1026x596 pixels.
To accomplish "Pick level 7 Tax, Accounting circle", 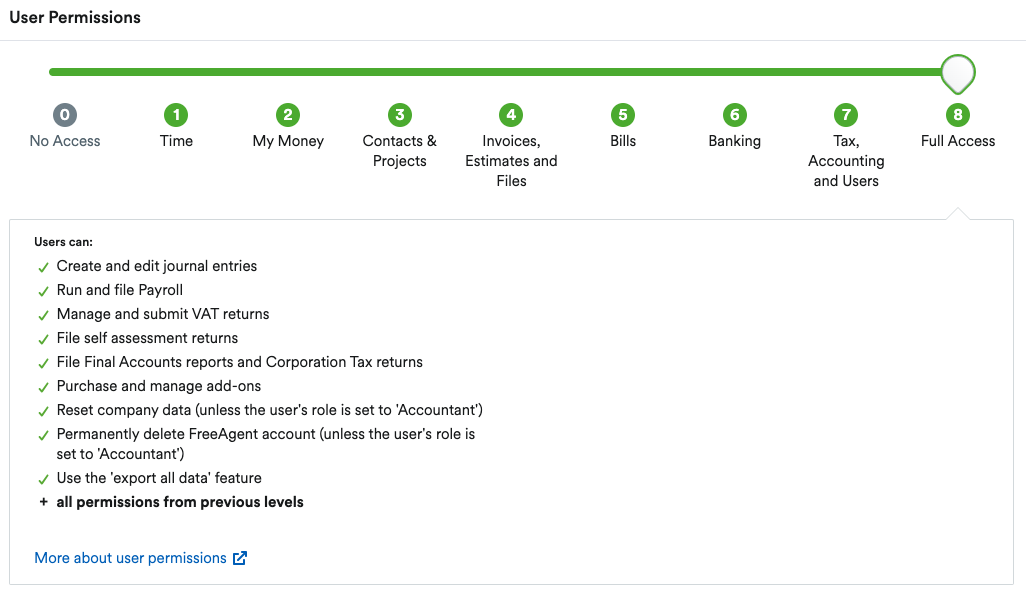I will [846, 115].
